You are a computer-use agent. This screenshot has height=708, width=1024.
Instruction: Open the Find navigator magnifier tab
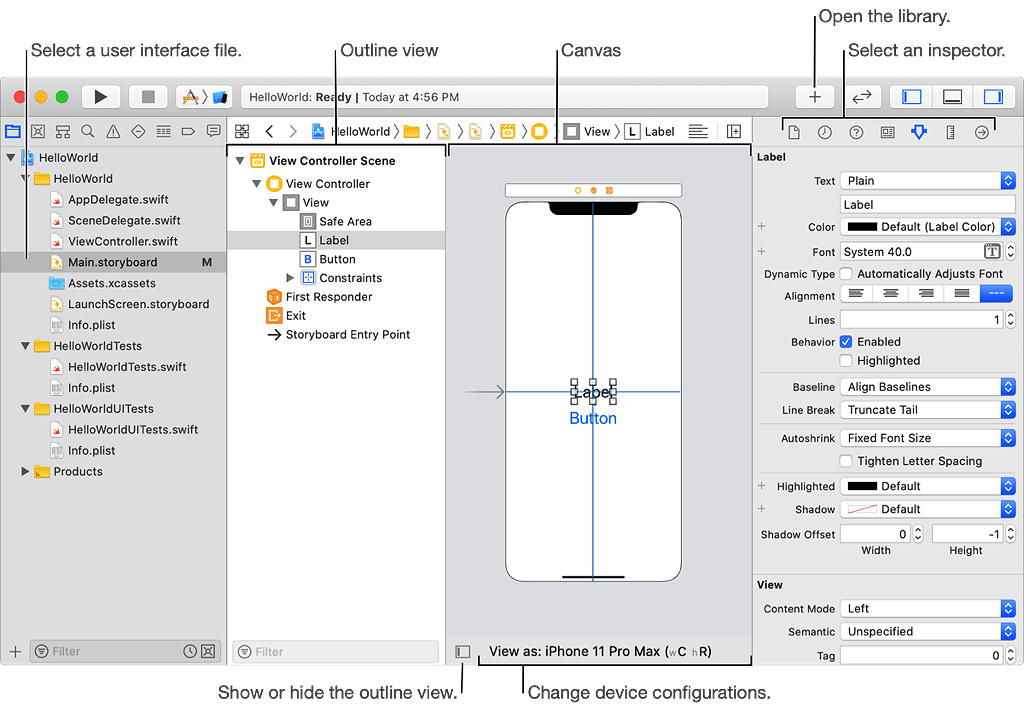[88, 131]
